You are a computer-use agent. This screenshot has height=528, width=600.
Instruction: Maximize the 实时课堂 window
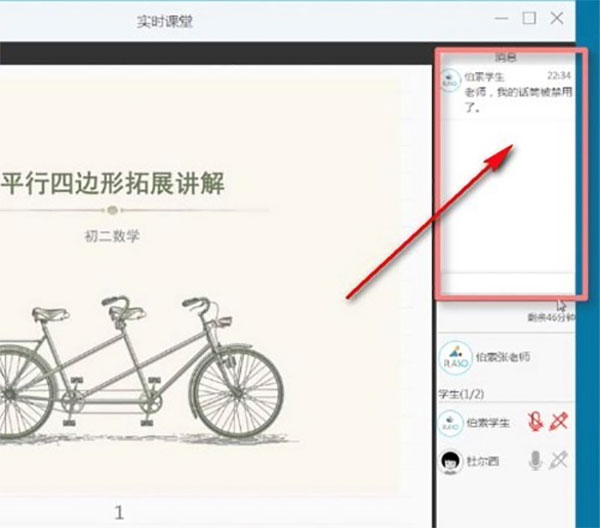click(529, 18)
